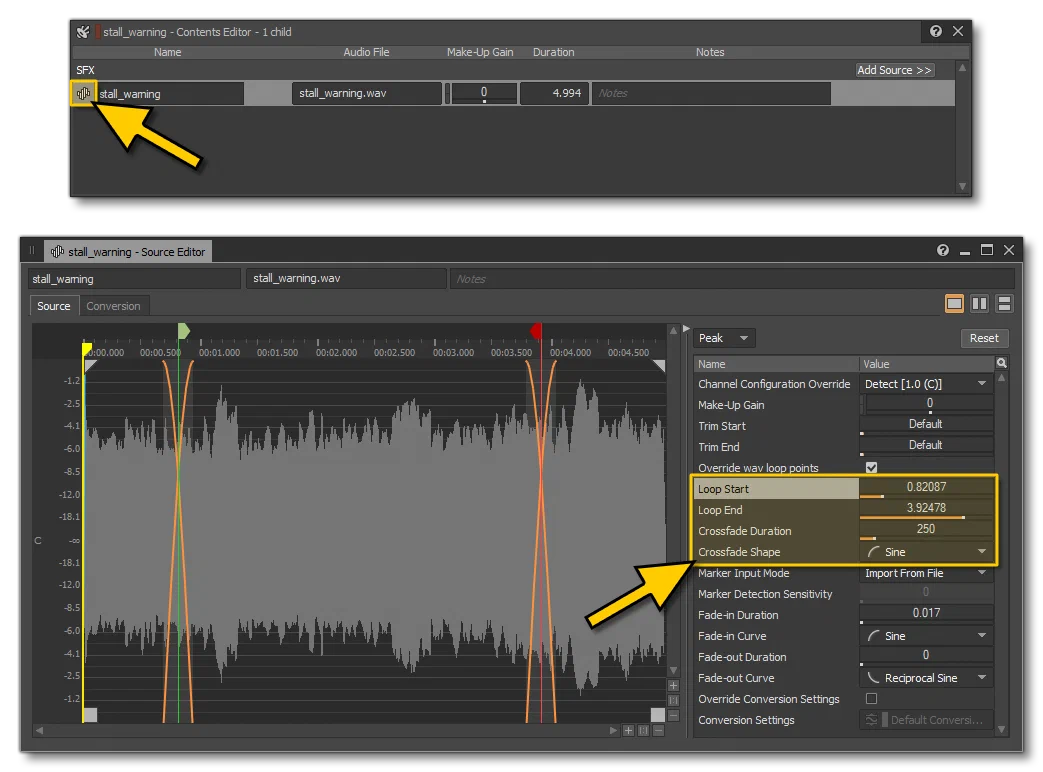Select the stacked pane layout icon
Viewport: 1043px width, 772px height.
[1004, 304]
